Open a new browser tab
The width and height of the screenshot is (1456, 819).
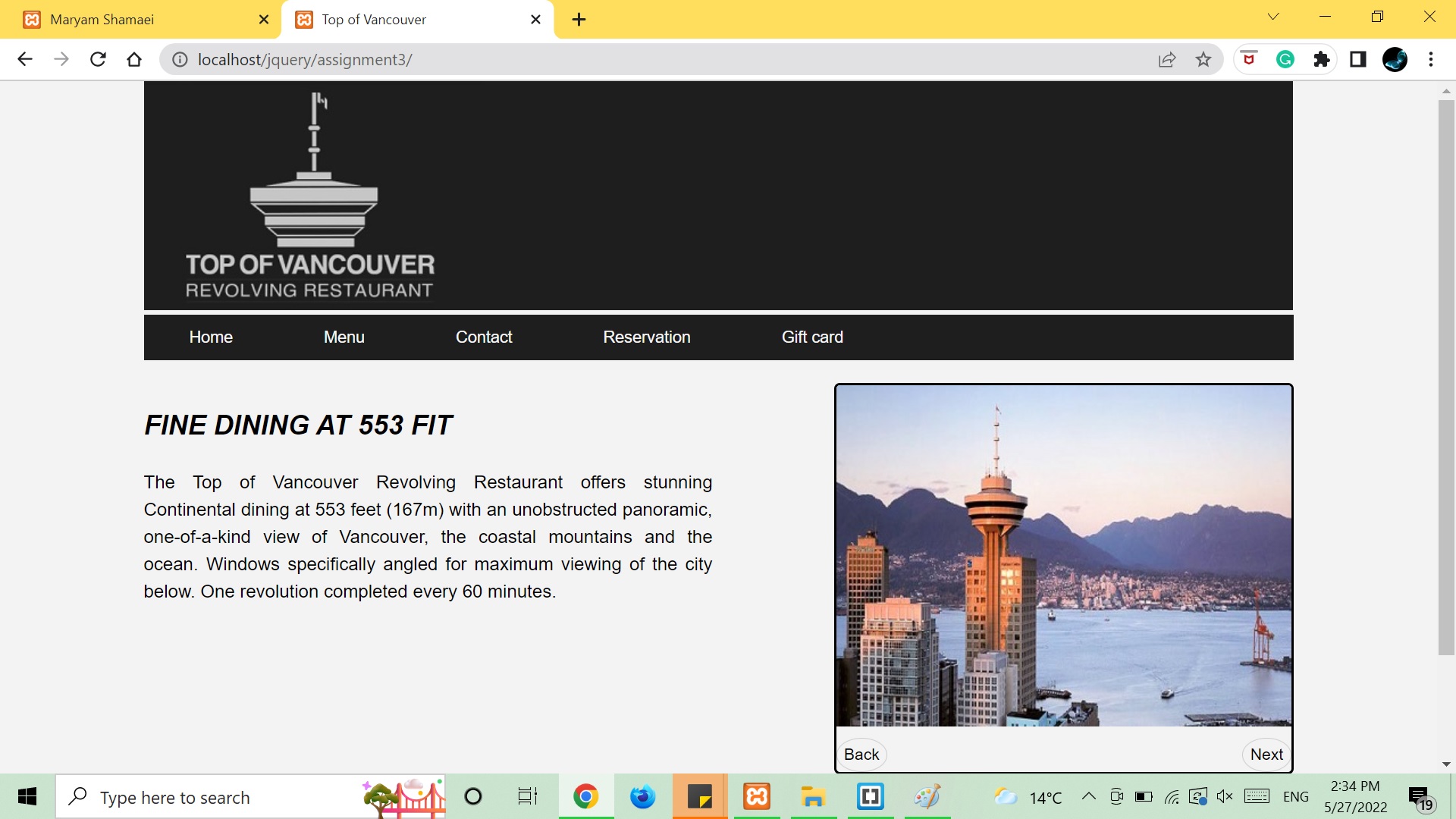[579, 20]
